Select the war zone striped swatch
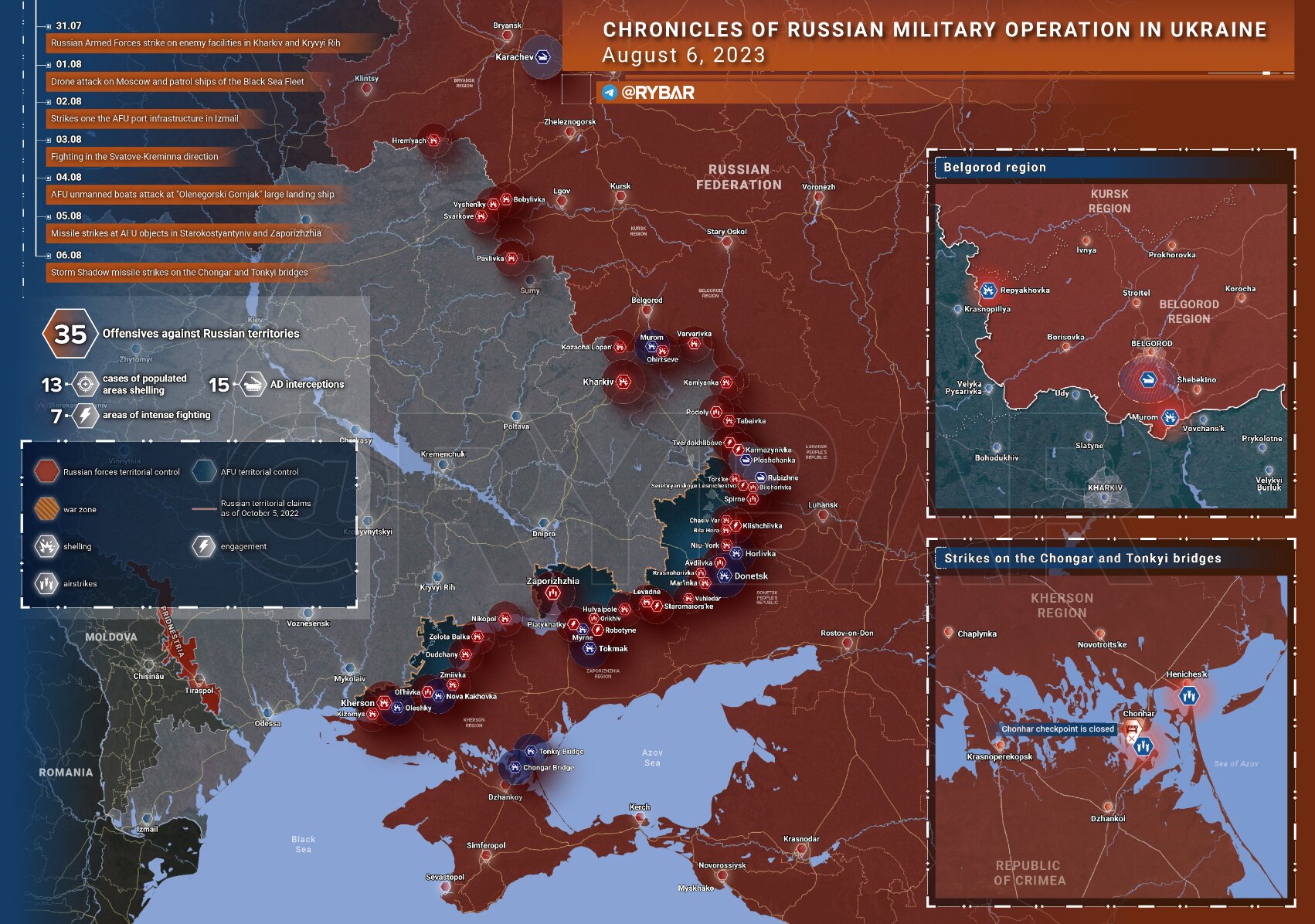 46,509
